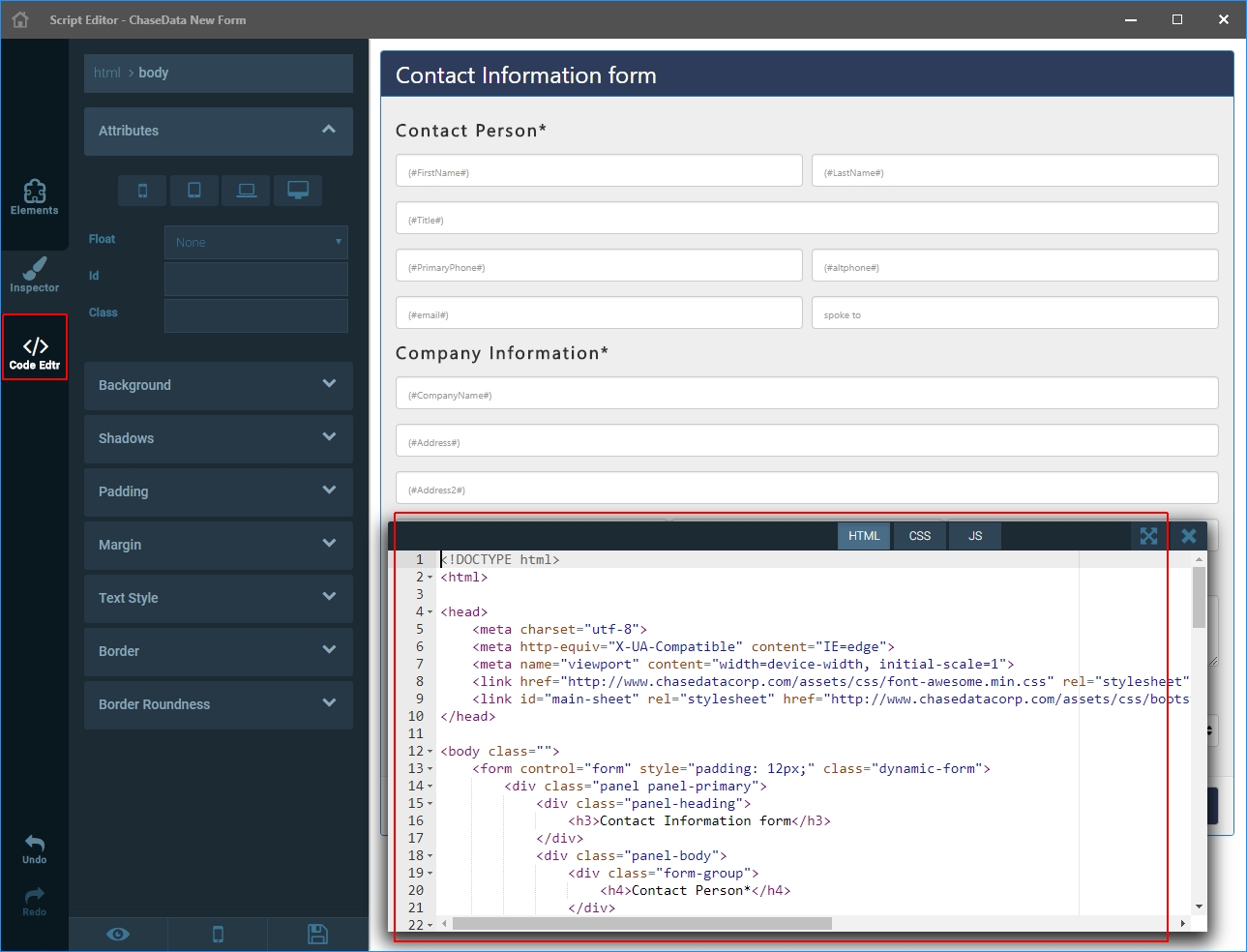The height and width of the screenshot is (952, 1247).
Task: Open the Elements panel
Action: click(x=35, y=197)
